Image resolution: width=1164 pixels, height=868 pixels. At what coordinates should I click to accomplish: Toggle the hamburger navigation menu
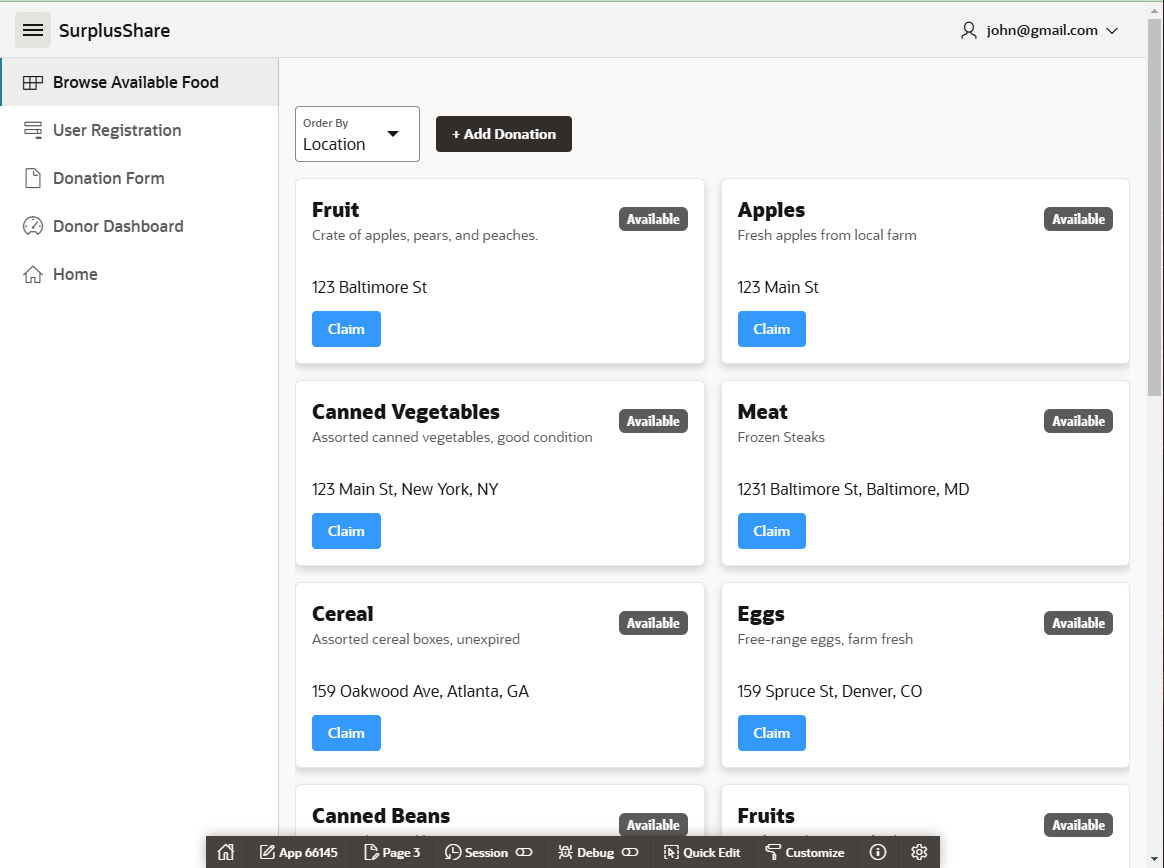pyautogui.click(x=33, y=30)
